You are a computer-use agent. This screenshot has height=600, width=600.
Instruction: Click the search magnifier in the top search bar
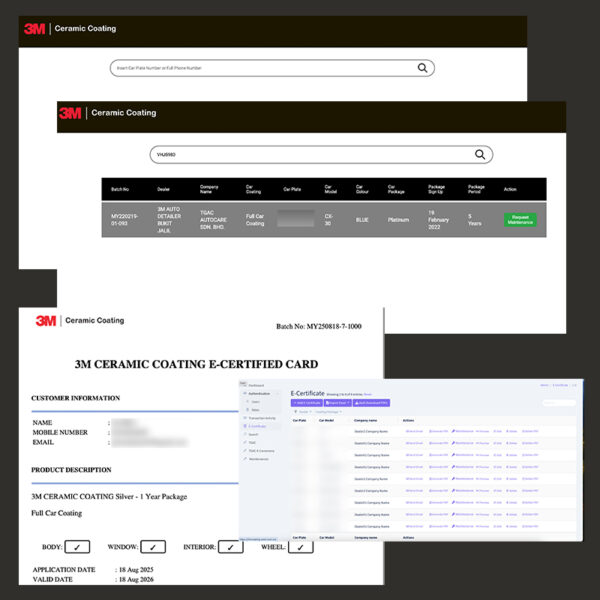point(423,68)
